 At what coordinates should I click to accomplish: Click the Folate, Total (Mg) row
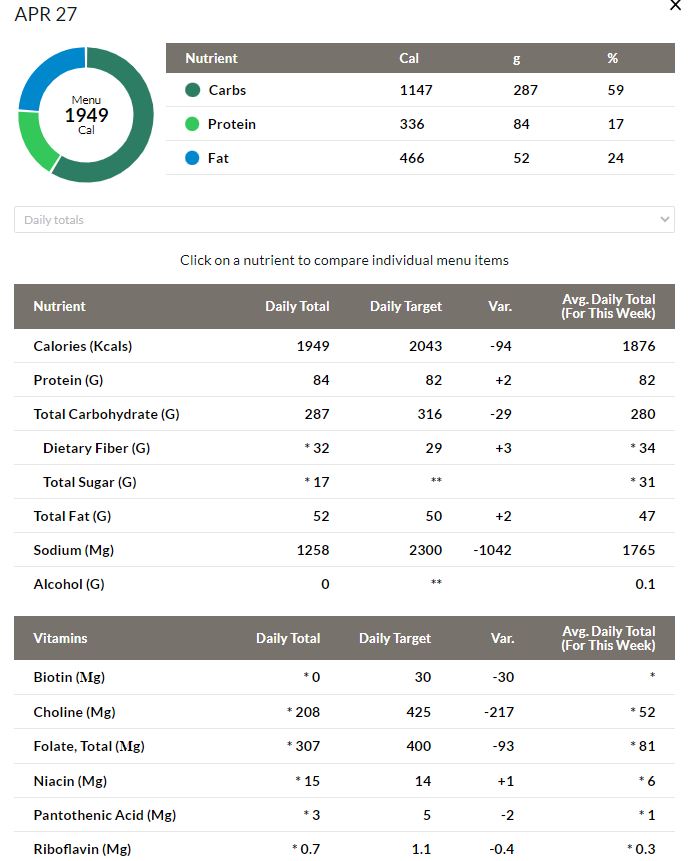point(344,746)
